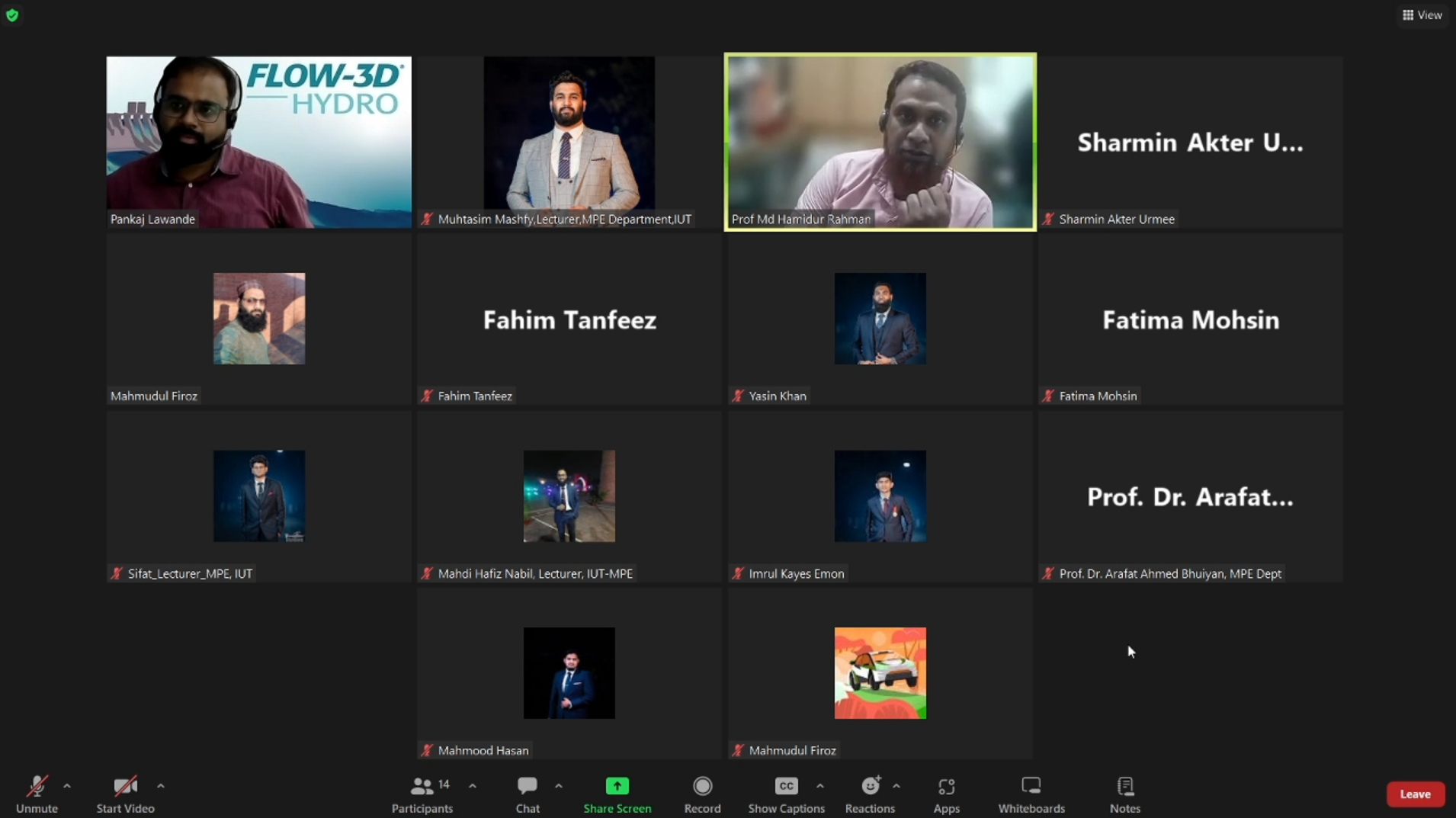Click muted mic icon beside Muhtasim Mashfy
Screen dimensions: 1456x818
(427, 219)
